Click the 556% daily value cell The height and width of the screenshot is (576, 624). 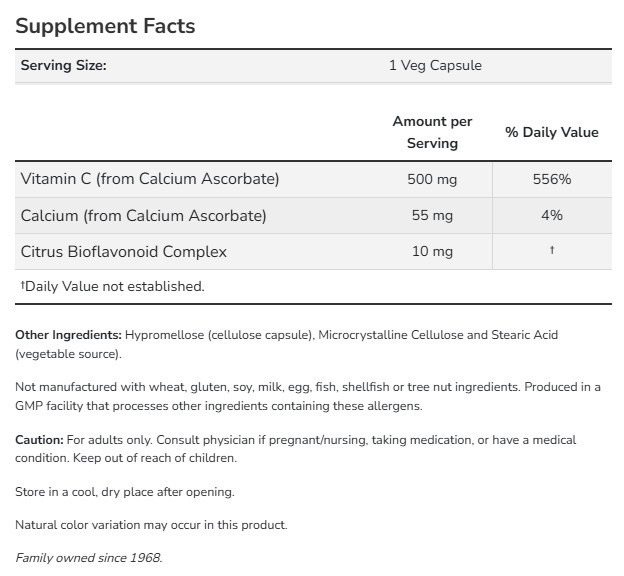(x=551, y=179)
